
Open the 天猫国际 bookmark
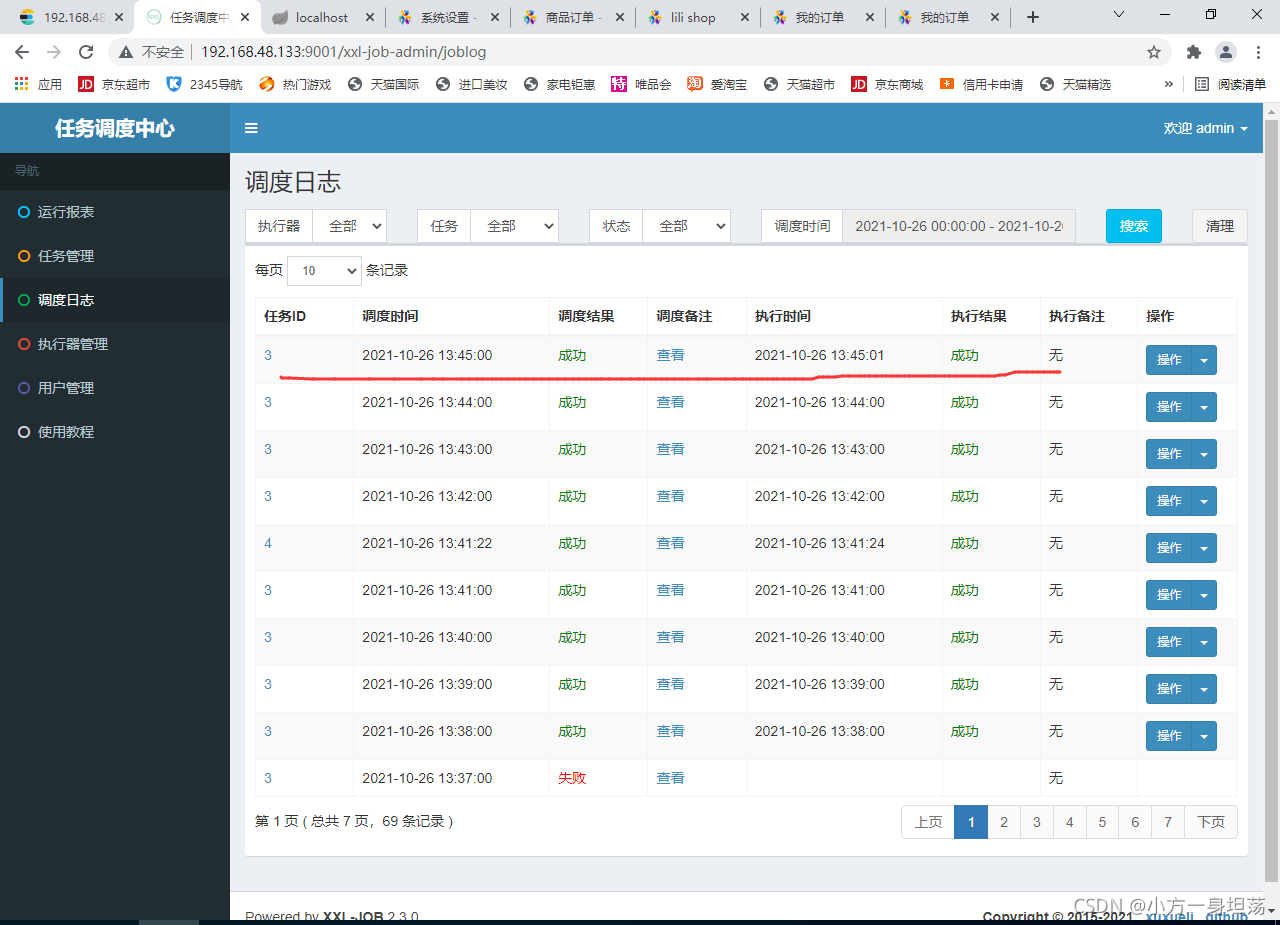(383, 84)
